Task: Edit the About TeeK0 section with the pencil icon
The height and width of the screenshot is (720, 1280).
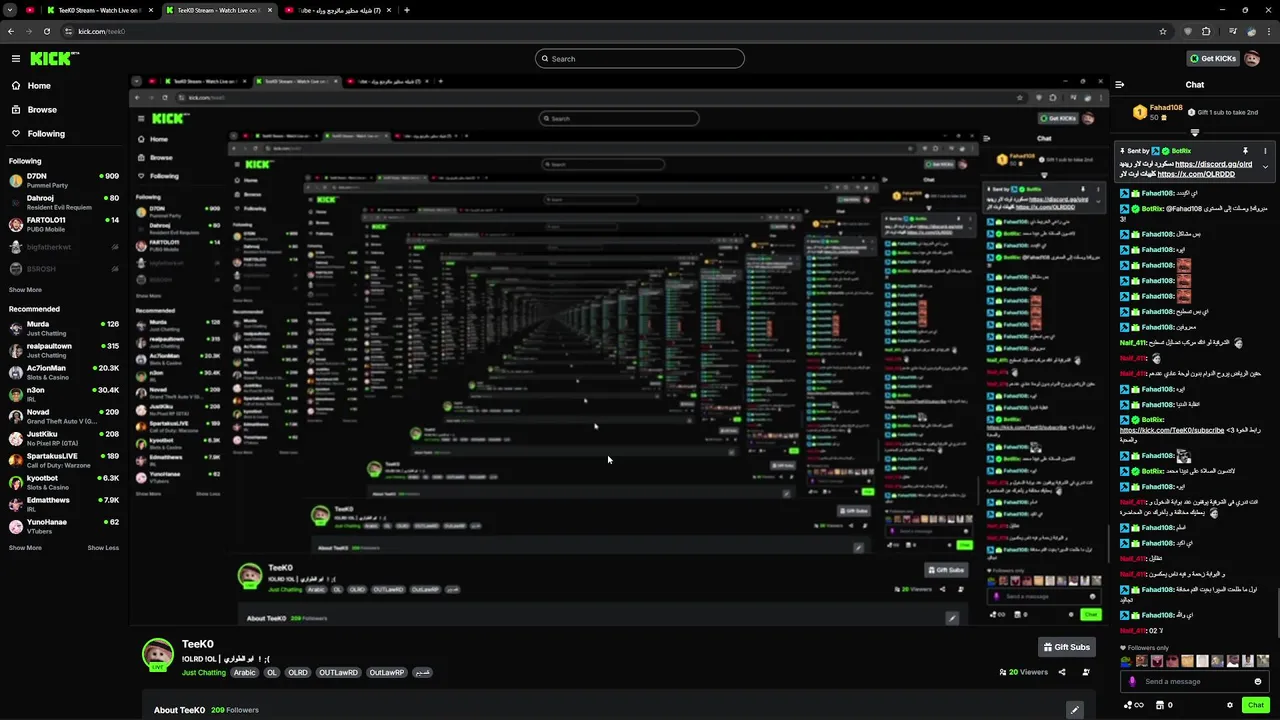Action: point(1074,710)
